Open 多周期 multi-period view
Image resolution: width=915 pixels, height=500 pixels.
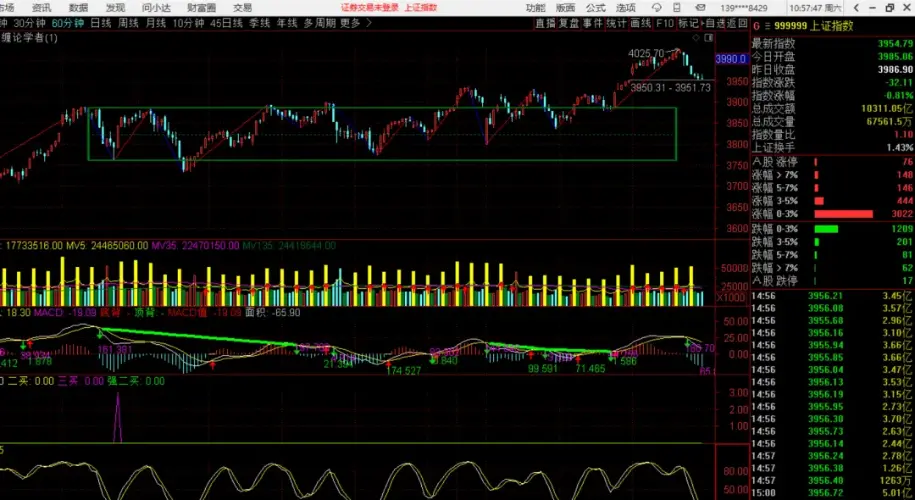click(319, 23)
